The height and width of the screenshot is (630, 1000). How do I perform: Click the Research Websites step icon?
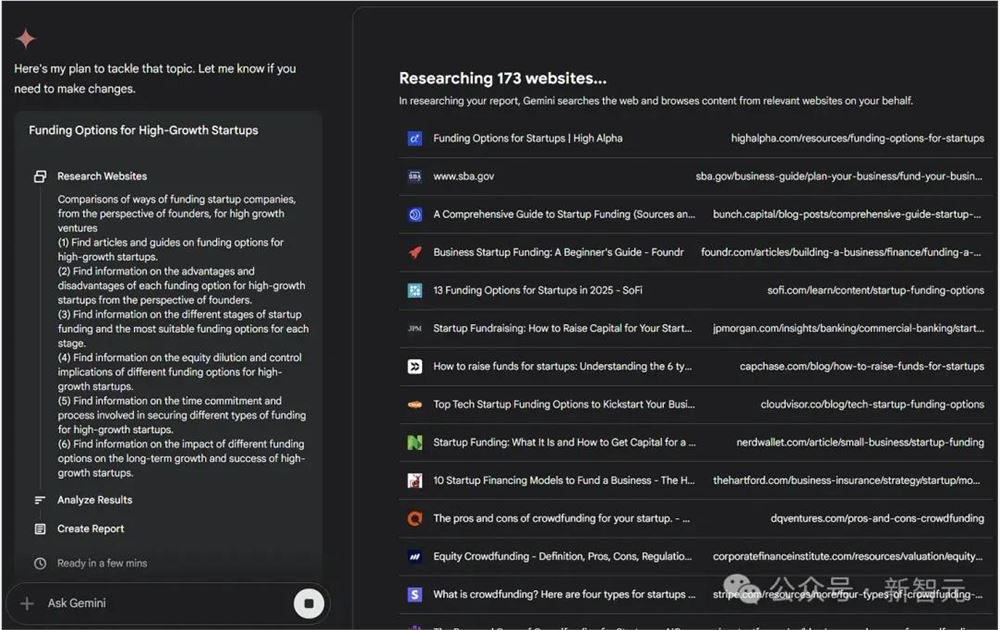[40, 176]
